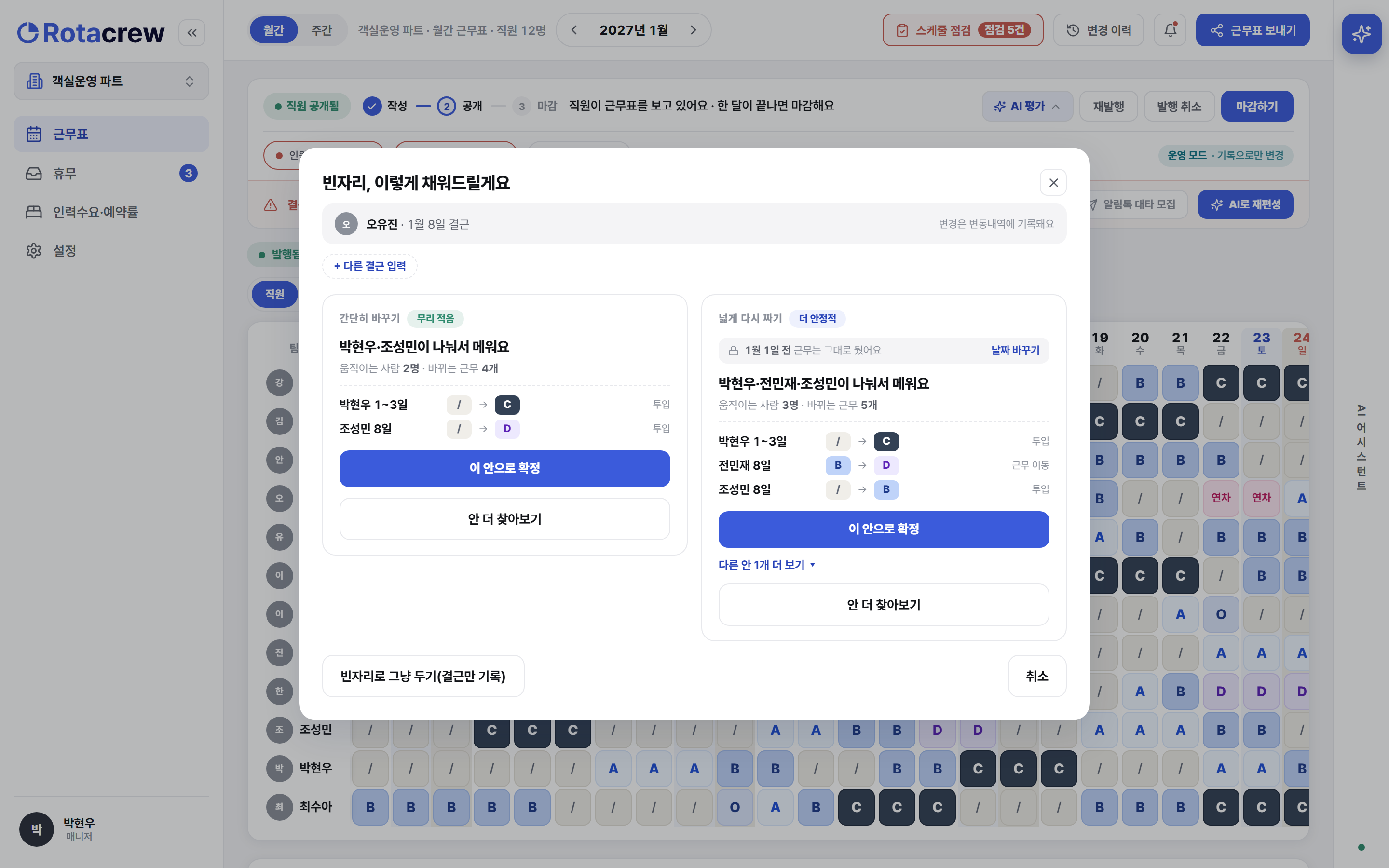
Task: Click the step 3 마감 indicator
Action: click(521, 106)
